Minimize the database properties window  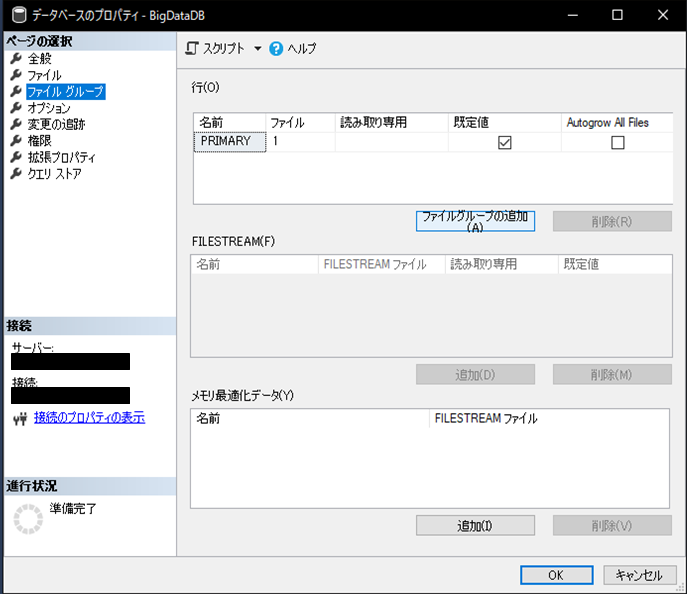[x=573, y=15]
